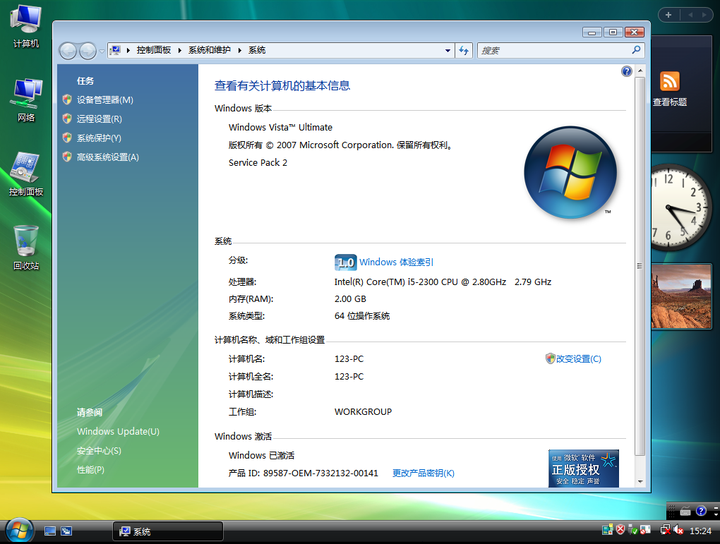This screenshot has height=544, width=720.
Task: Select the 网络 desktop icon
Action: tap(26, 100)
